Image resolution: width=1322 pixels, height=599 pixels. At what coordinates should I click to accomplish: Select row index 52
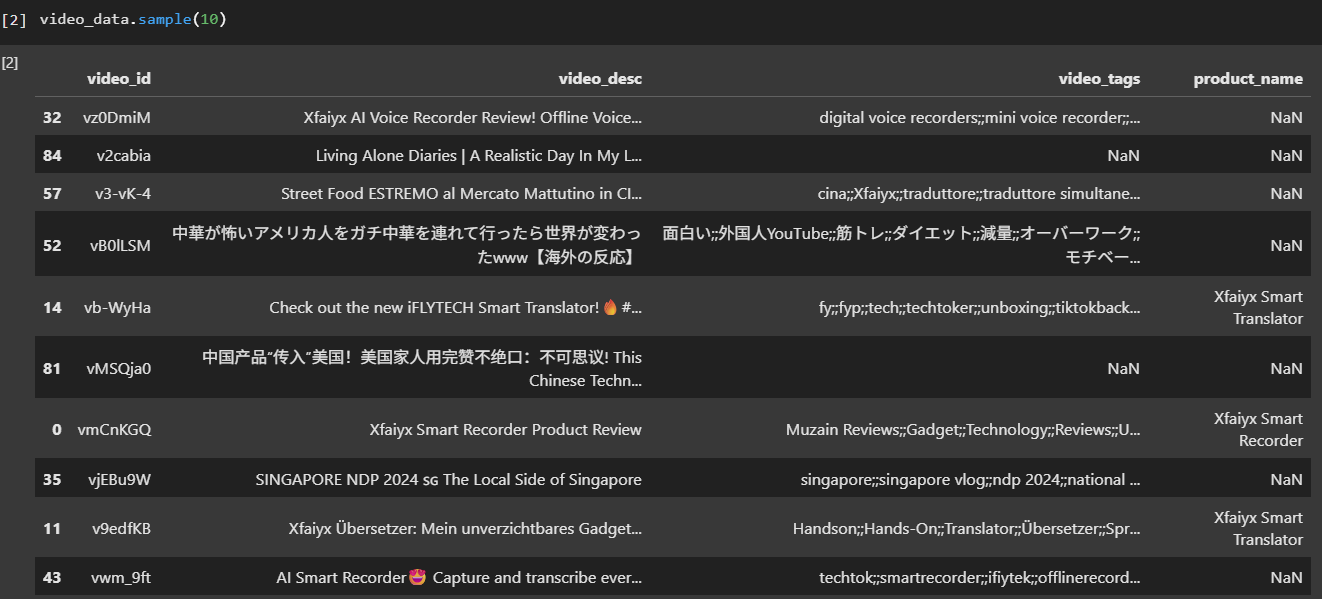point(52,246)
